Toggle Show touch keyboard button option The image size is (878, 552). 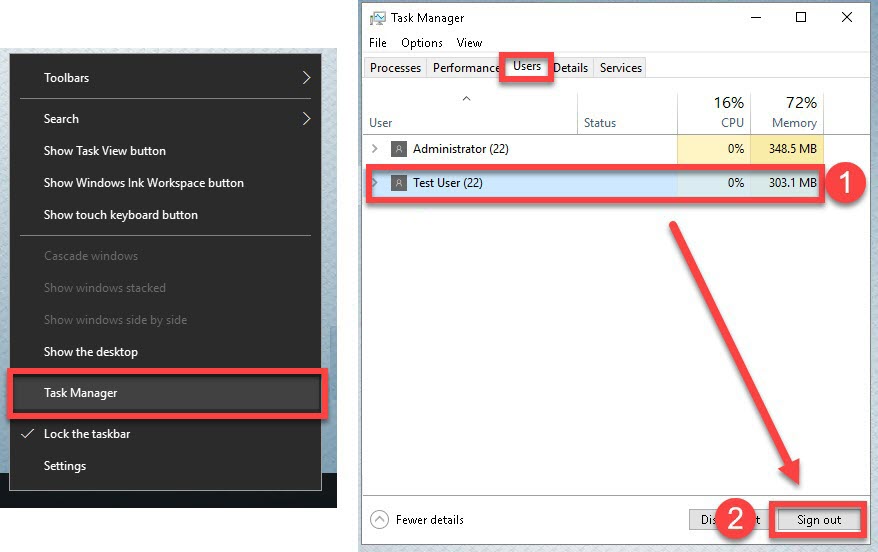click(x=121, y=215)
